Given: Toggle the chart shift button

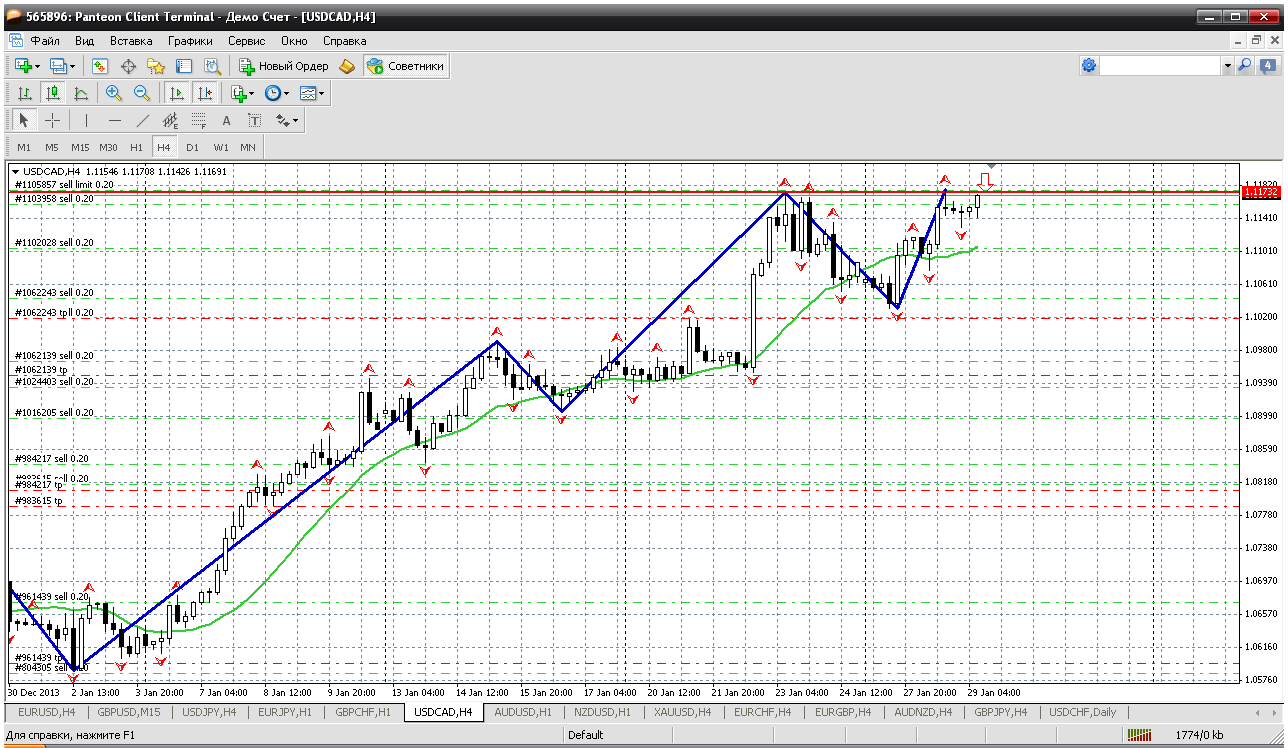Looking at the screenshot, I should coord(205,93).
